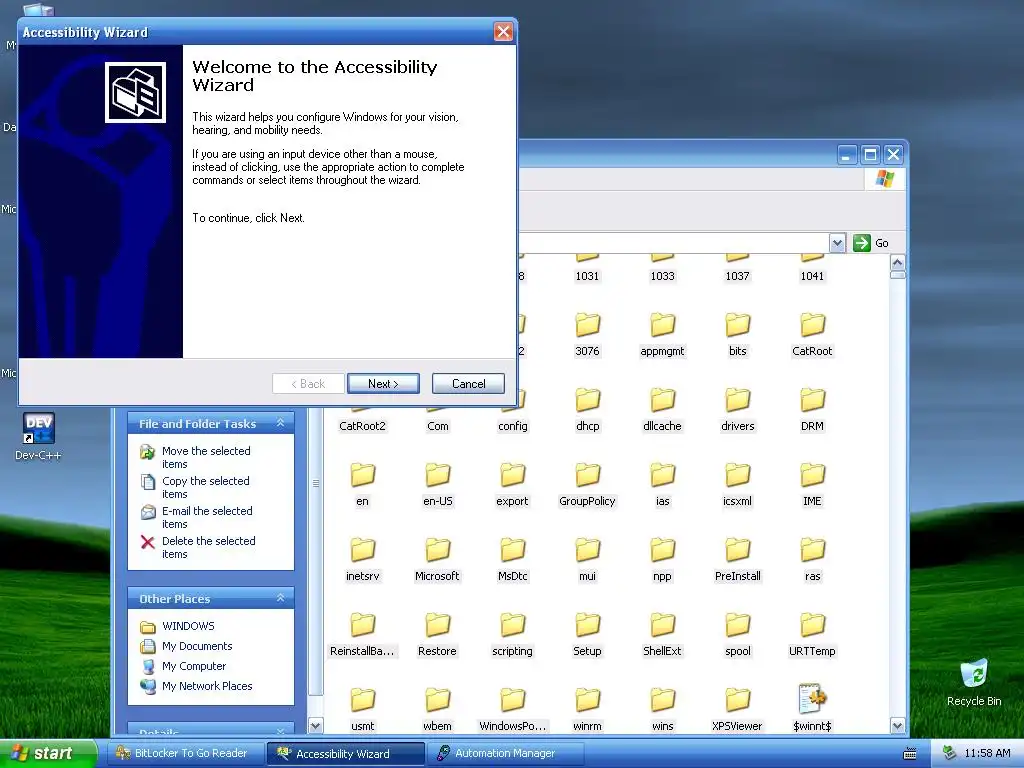Viewport: 1024px width, 768px height.
Task: Open My Computer in Other Places
Action: [194, 666]
